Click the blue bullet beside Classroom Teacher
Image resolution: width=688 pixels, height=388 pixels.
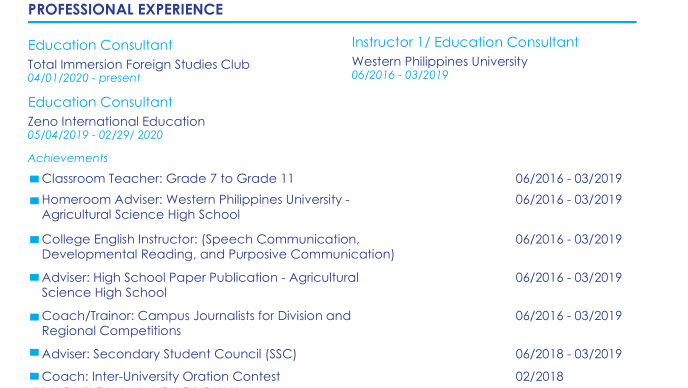click(x=34, y=179)
